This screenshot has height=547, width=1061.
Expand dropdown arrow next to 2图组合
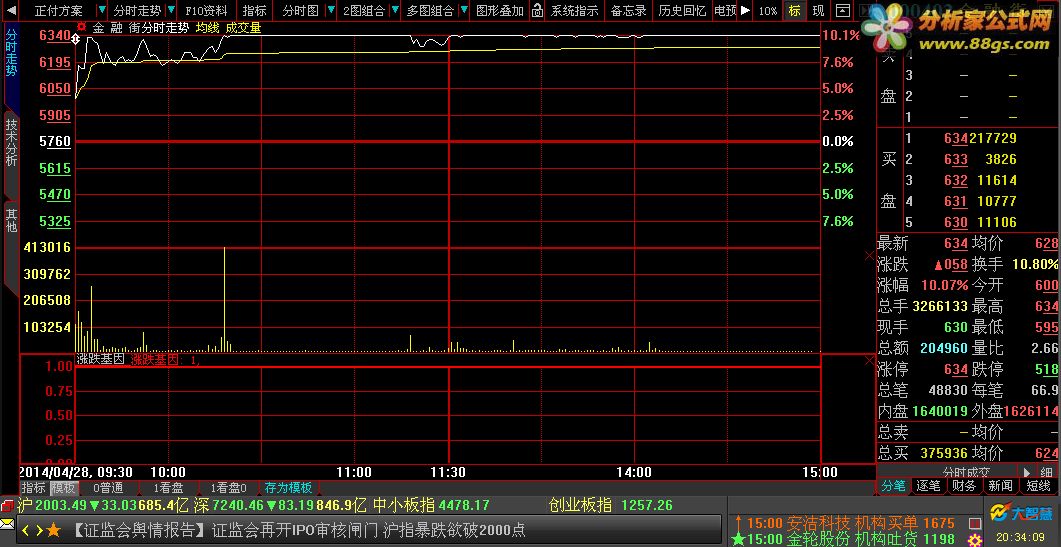tap(394, 10)
